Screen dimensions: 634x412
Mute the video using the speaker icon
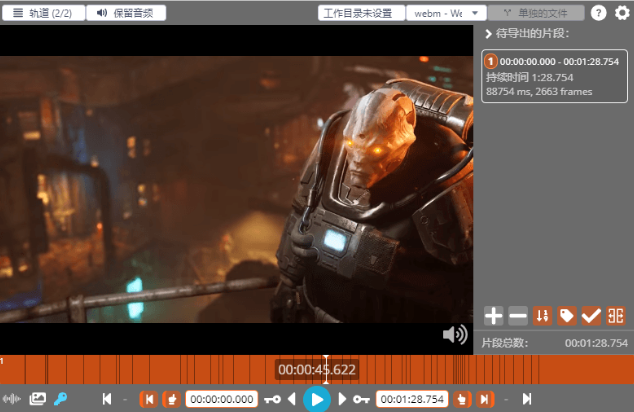tap(455, 334)
